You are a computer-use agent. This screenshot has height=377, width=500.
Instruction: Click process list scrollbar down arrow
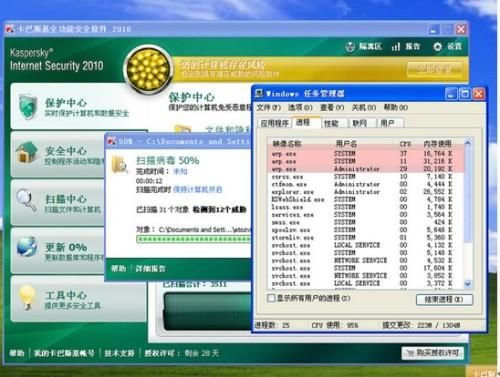pos(468,284)
